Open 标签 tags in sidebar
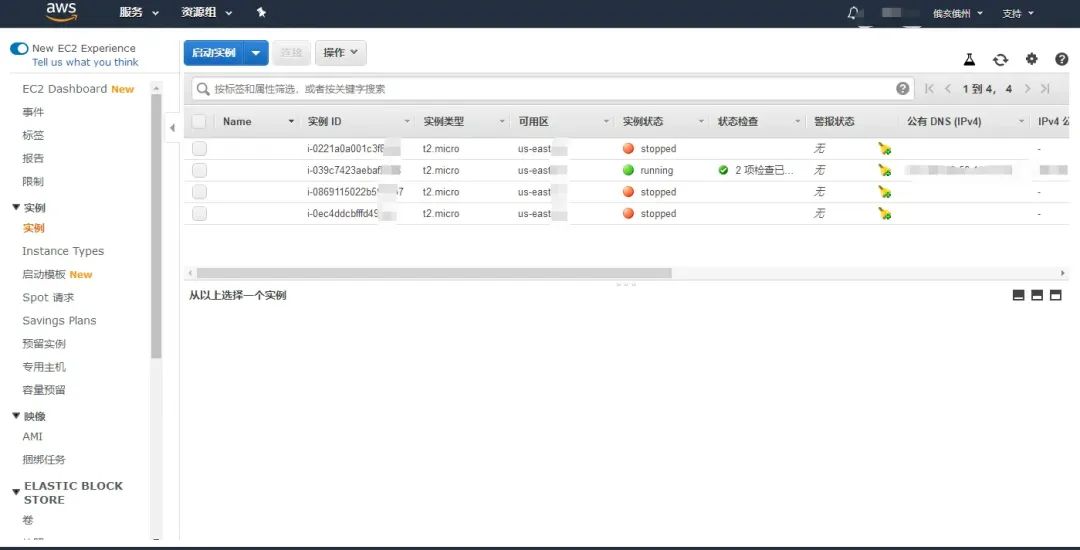Image resolution: width=1080 pixels, height=550 pixels. (x=33, y=135)
